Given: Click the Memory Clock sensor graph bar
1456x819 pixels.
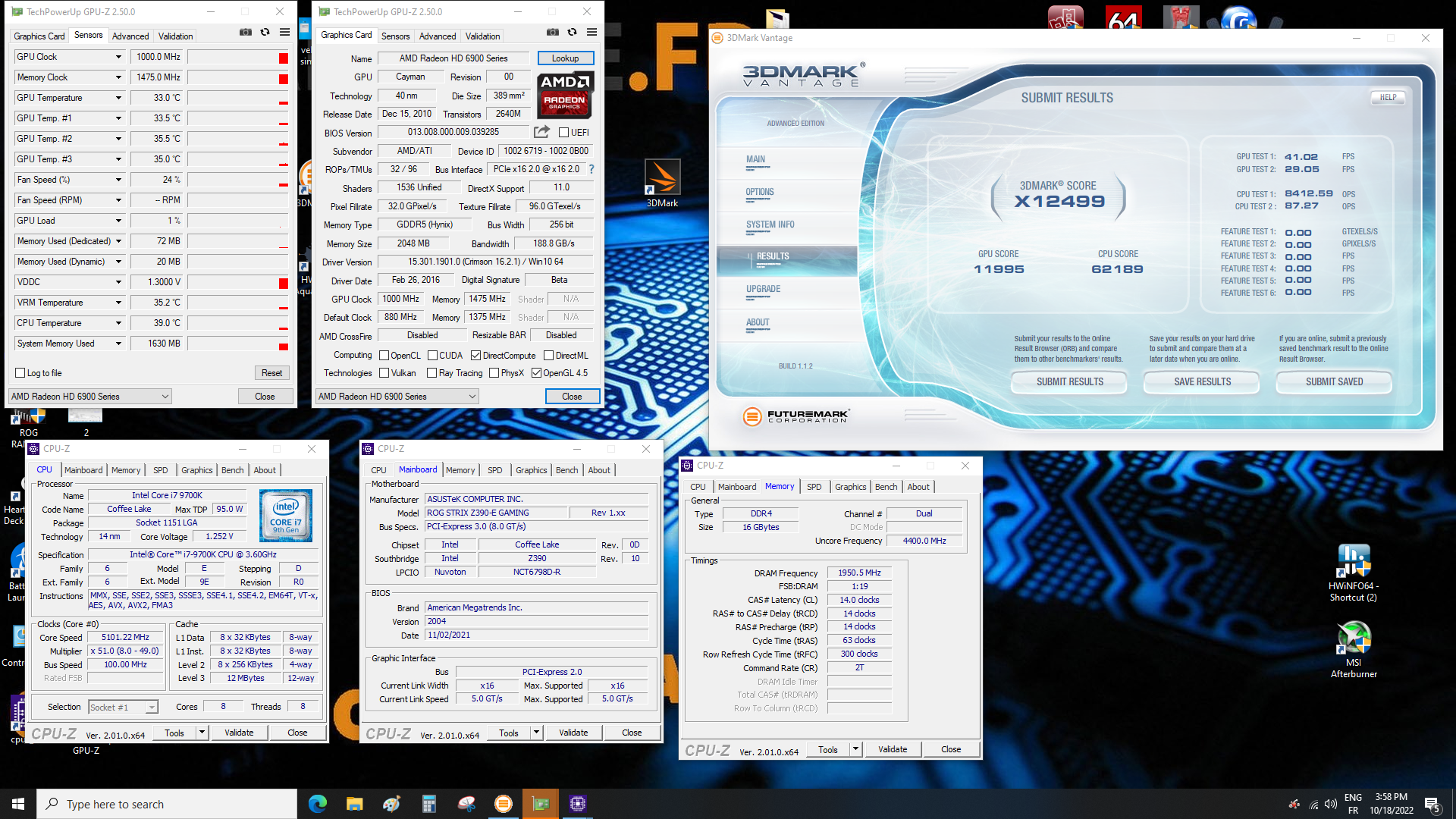Looking at the screenshot, I should [x=238, y=77].
